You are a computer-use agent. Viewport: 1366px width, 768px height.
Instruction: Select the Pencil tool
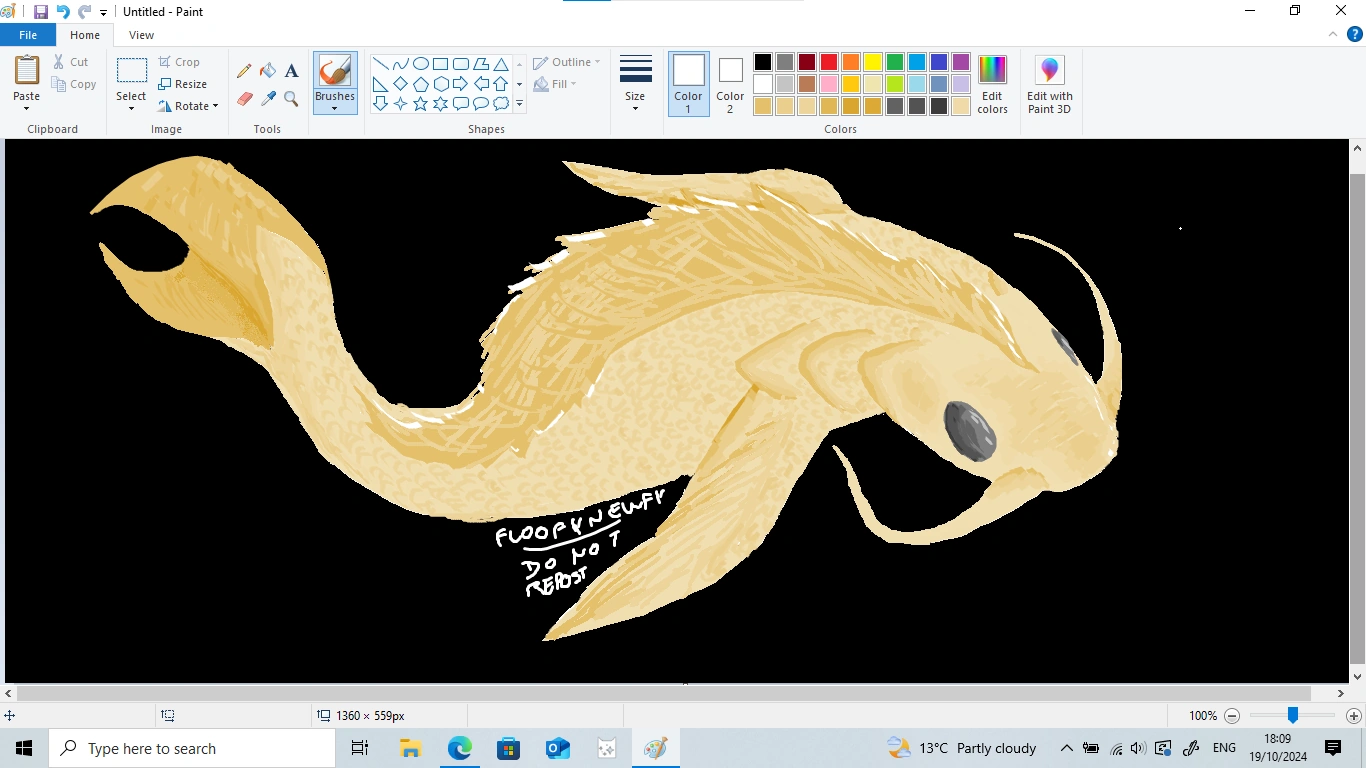pyautogui.click(x=244, y=71)
